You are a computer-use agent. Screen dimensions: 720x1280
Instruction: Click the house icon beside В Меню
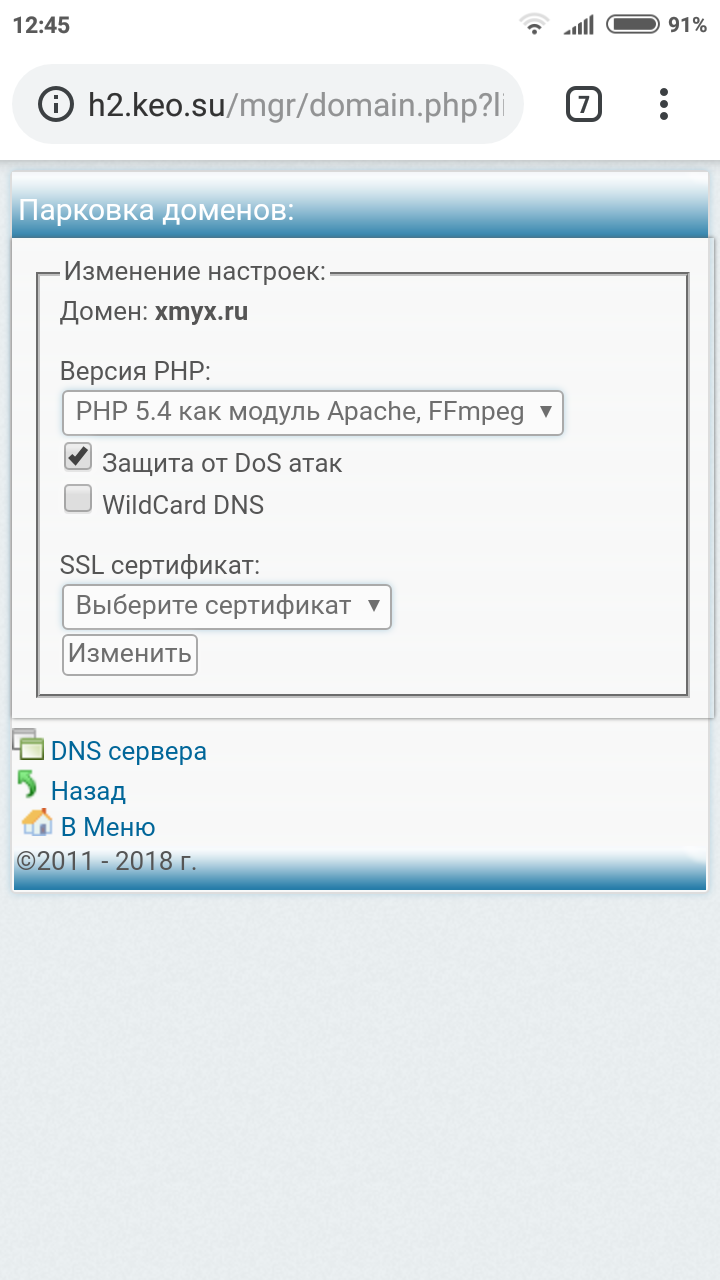click(37, 823)
